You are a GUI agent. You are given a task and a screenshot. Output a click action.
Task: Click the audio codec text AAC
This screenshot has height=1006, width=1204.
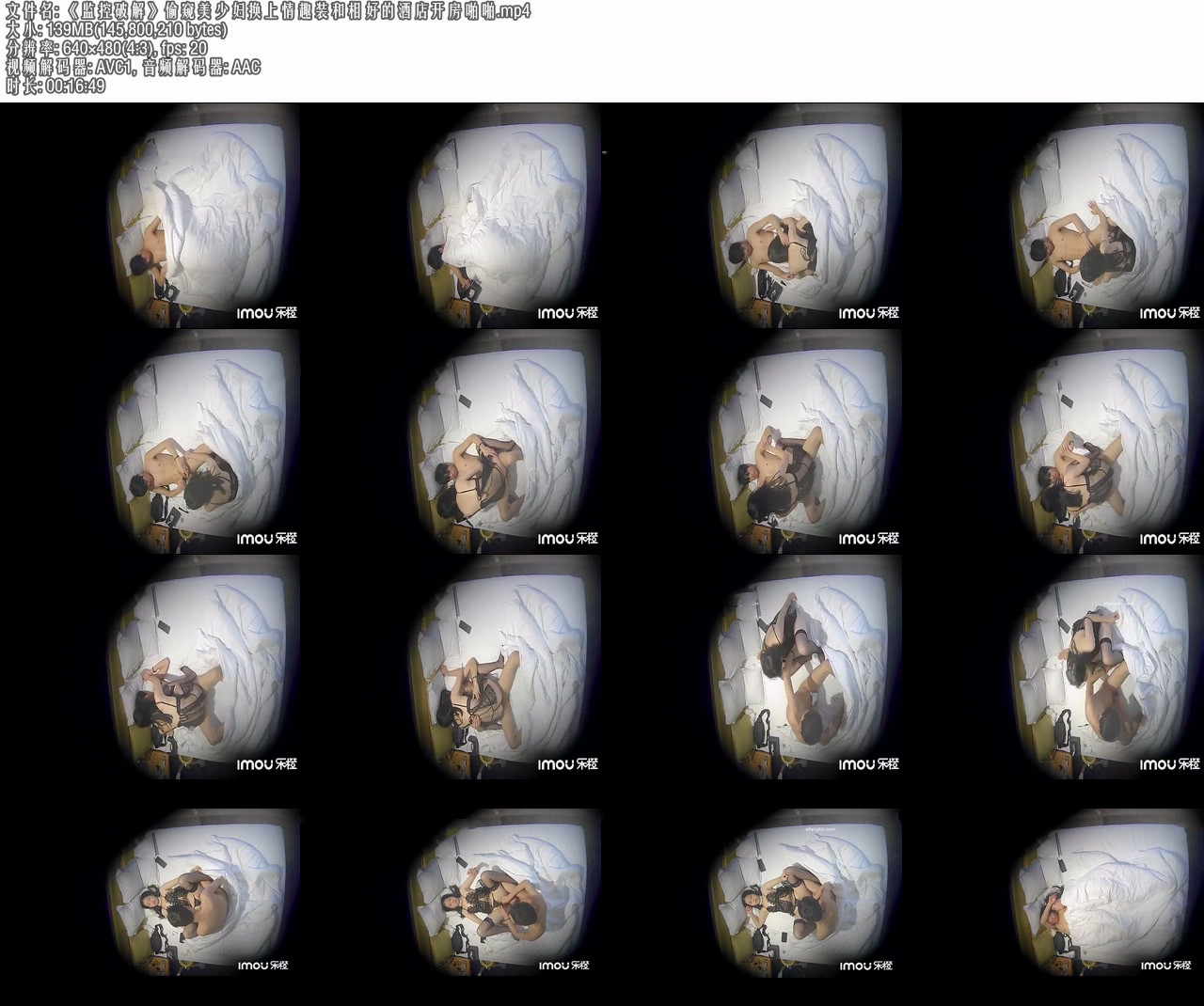pos(246,67)
